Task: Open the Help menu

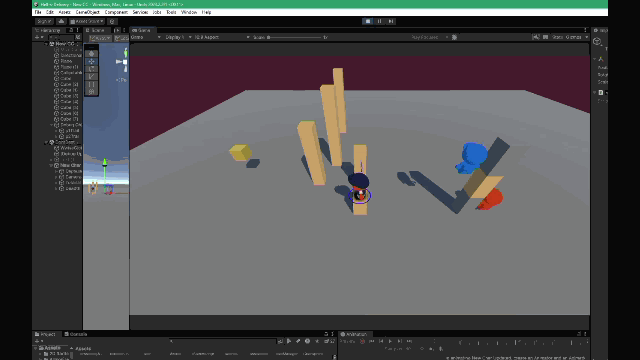Action: coord(207,12)
